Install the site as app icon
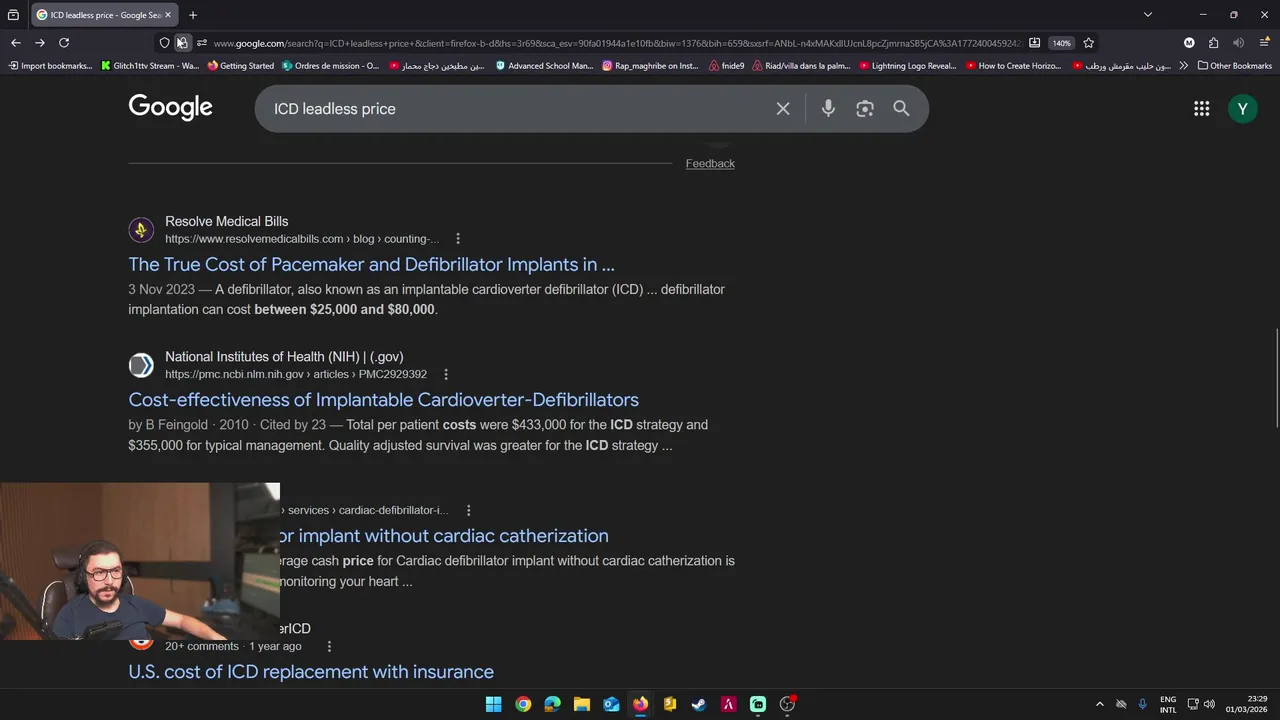This screenshot has height=720, width=1280. pos(1035,43)
